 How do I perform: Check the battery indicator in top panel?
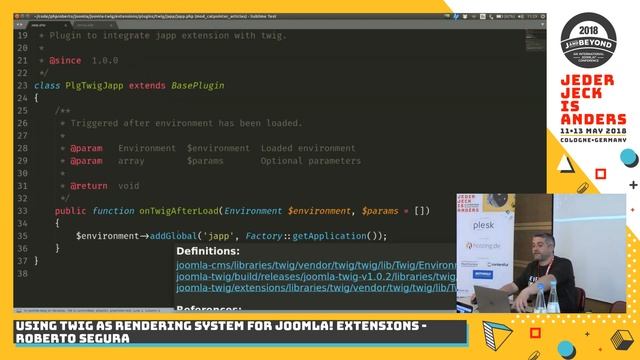pyautogui.click(x=505, y=17)
